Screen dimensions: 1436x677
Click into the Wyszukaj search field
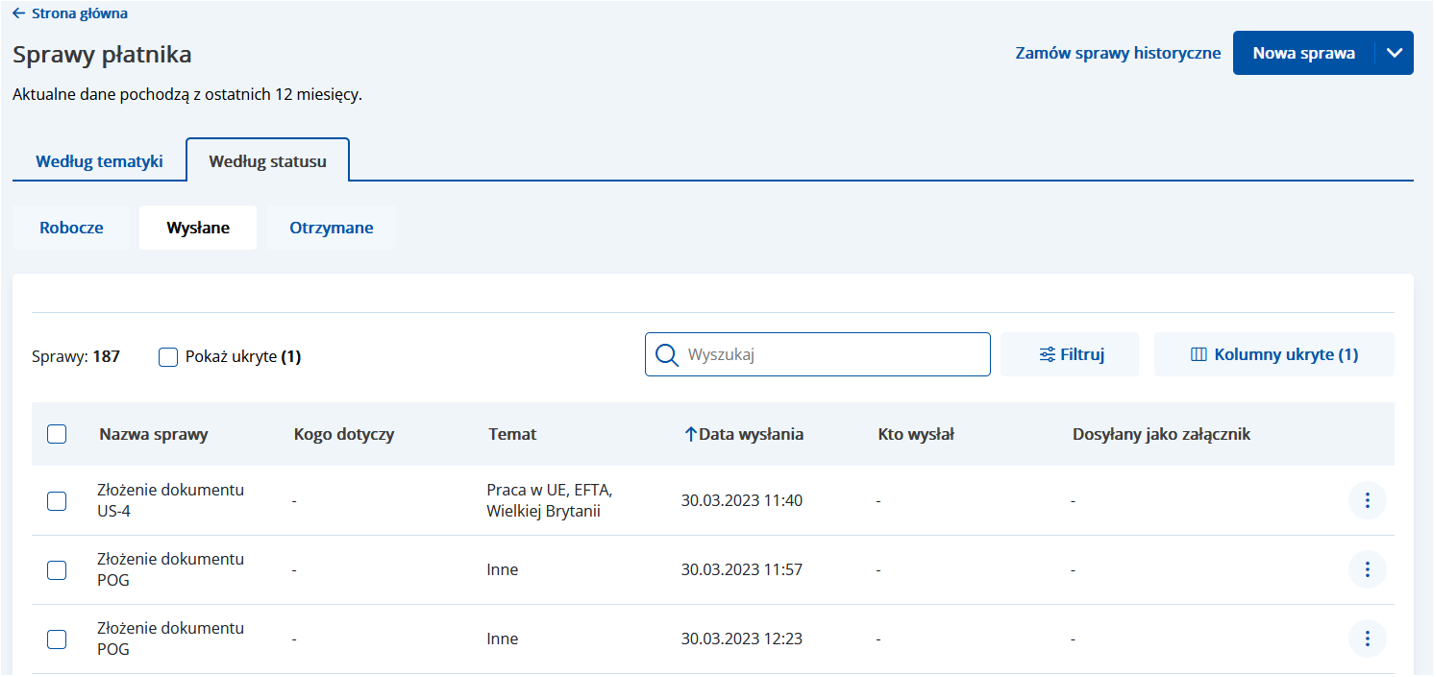point(830,355)
